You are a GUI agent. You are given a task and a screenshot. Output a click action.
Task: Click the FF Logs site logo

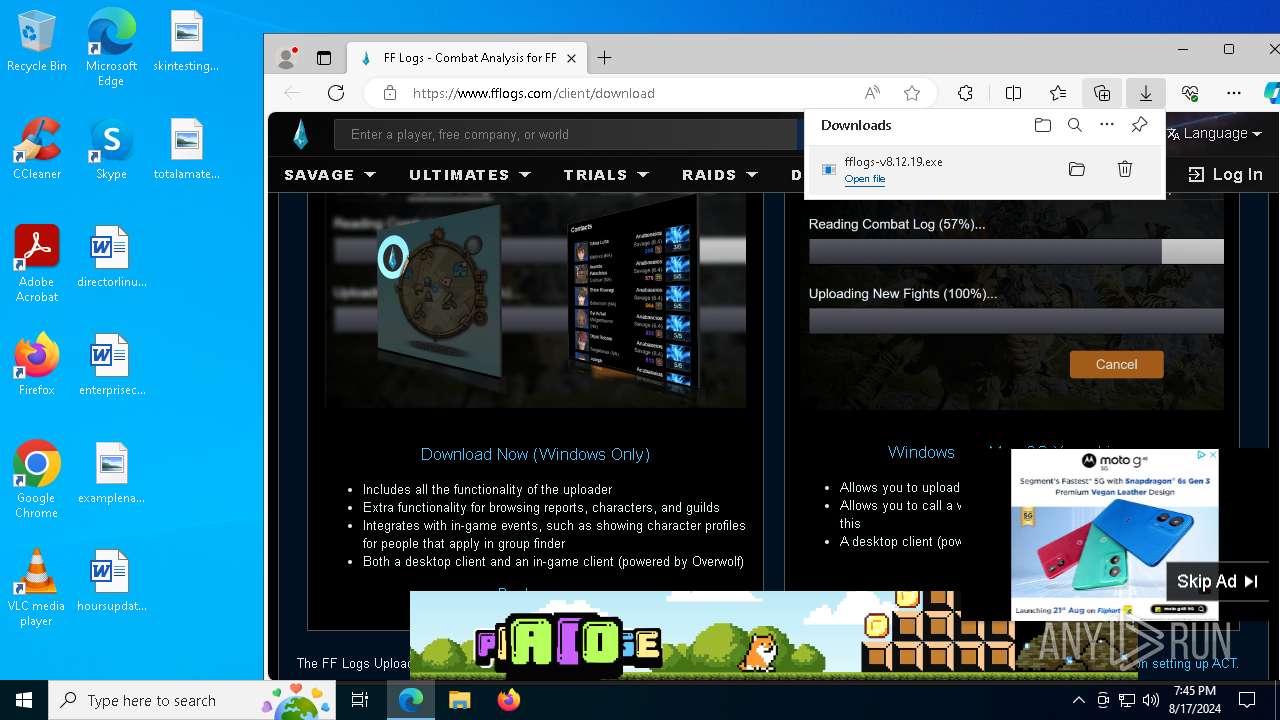[300, 134]
